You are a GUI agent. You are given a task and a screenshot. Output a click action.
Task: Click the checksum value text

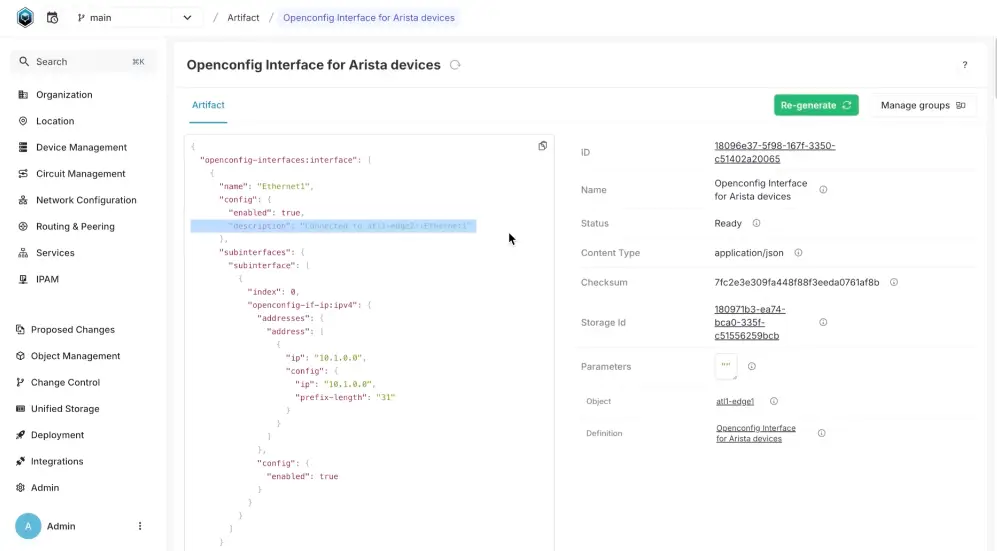tap(797, 282)
